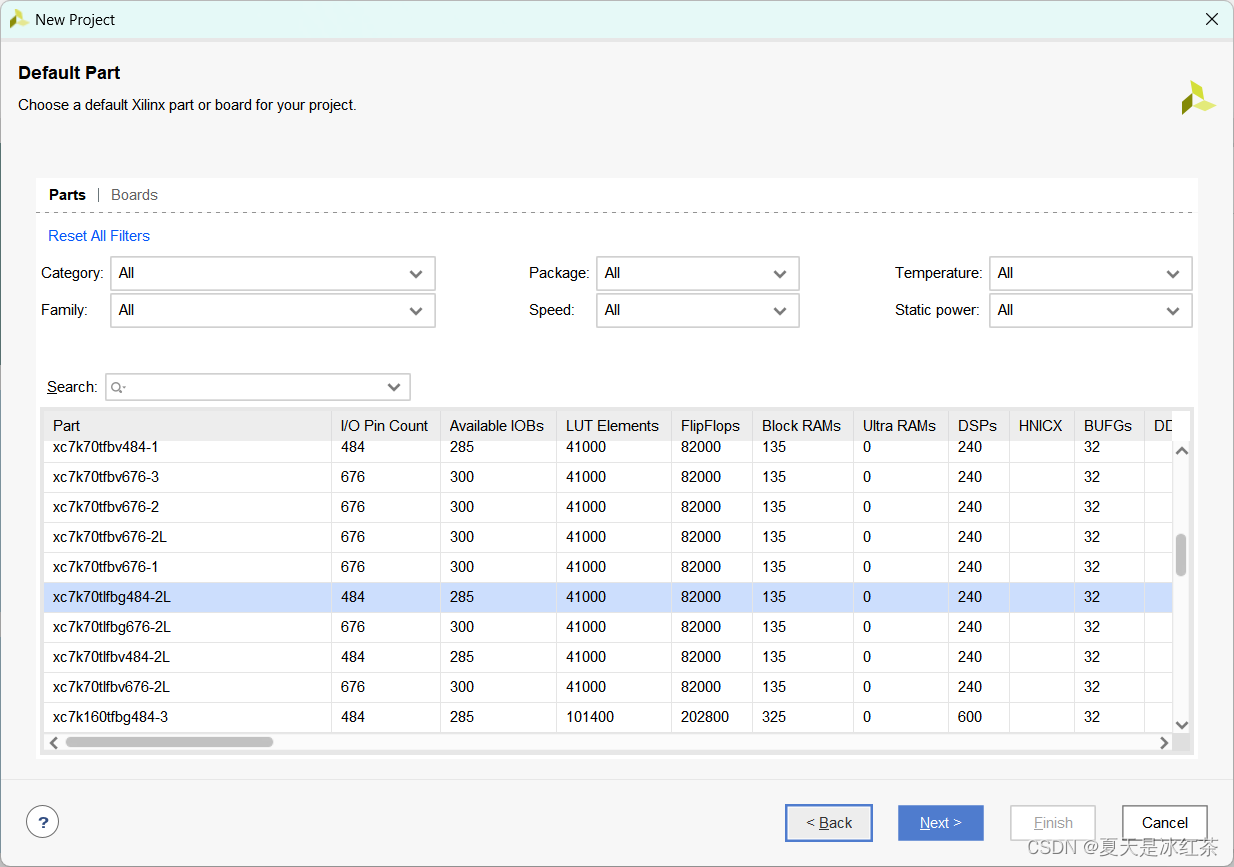
Task: Switch to the Parts tab
Action: pos(67,195)
